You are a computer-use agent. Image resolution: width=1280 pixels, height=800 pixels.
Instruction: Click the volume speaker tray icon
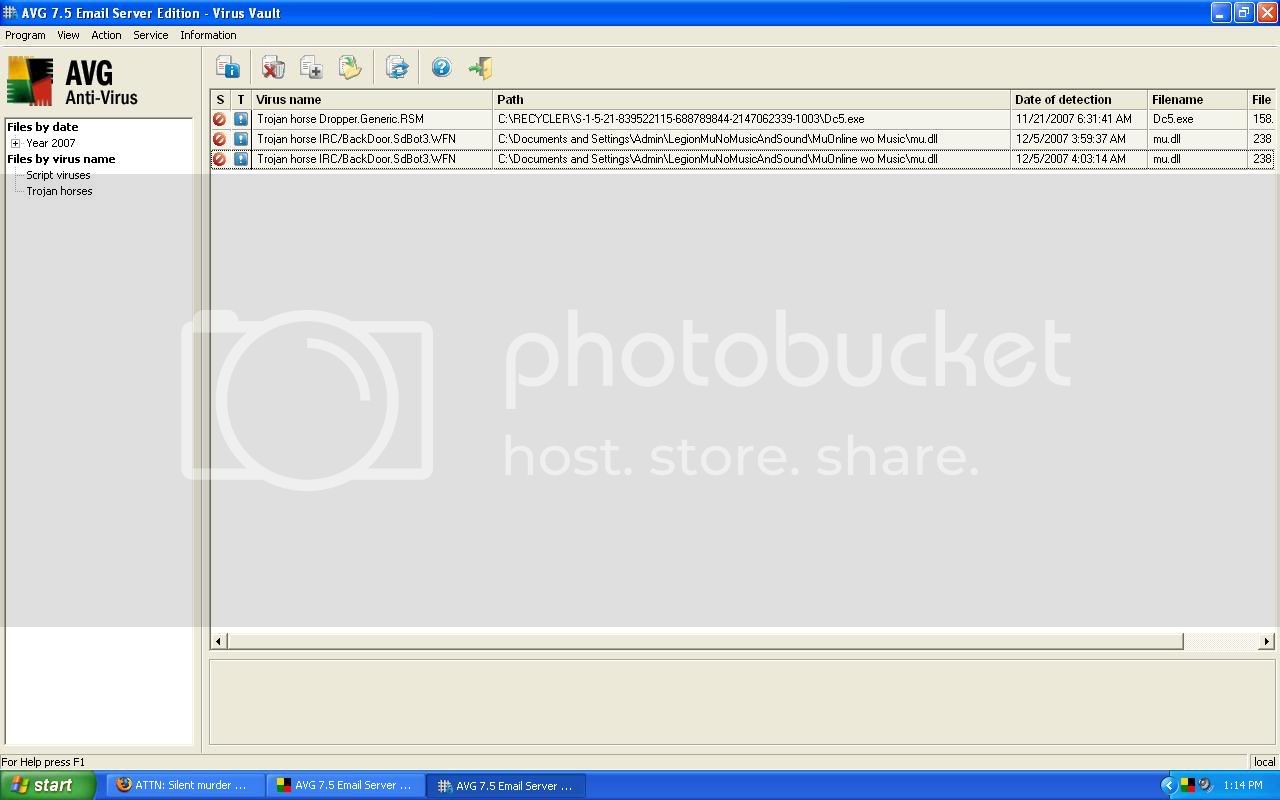click(1205, 785)
